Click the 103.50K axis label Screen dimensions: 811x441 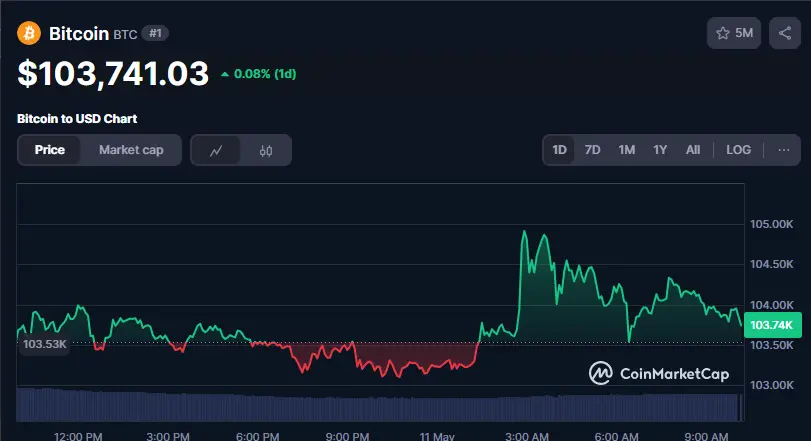771,345
